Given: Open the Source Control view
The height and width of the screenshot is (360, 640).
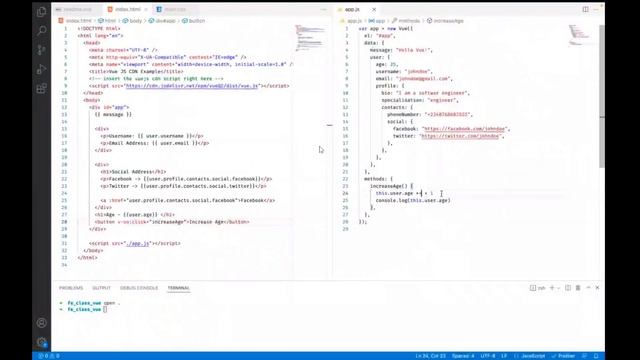Looking at the screenshot, I should click(x=41, y=50).
